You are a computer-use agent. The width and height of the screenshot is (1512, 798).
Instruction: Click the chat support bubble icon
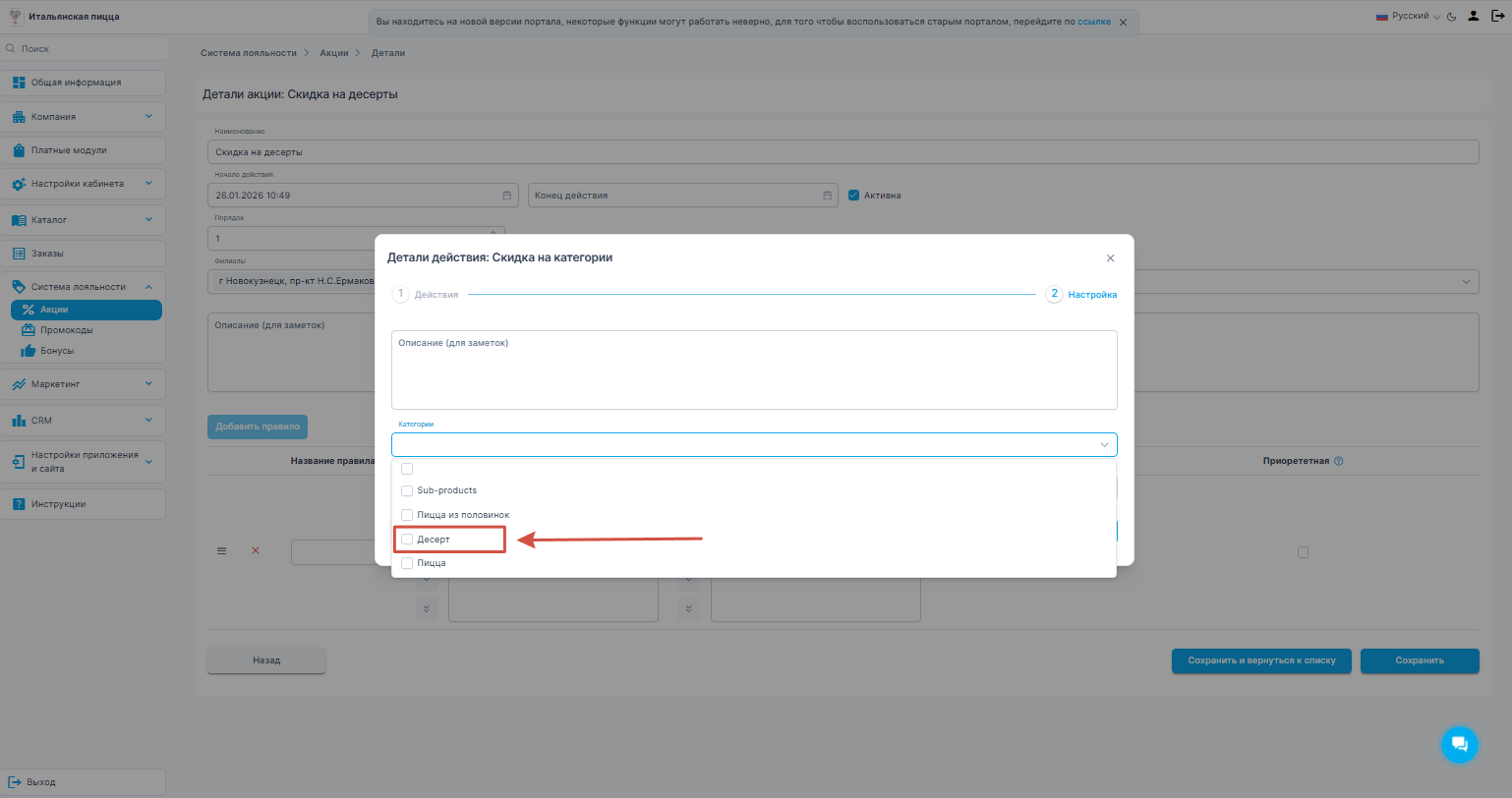[x=1459, y=744]
